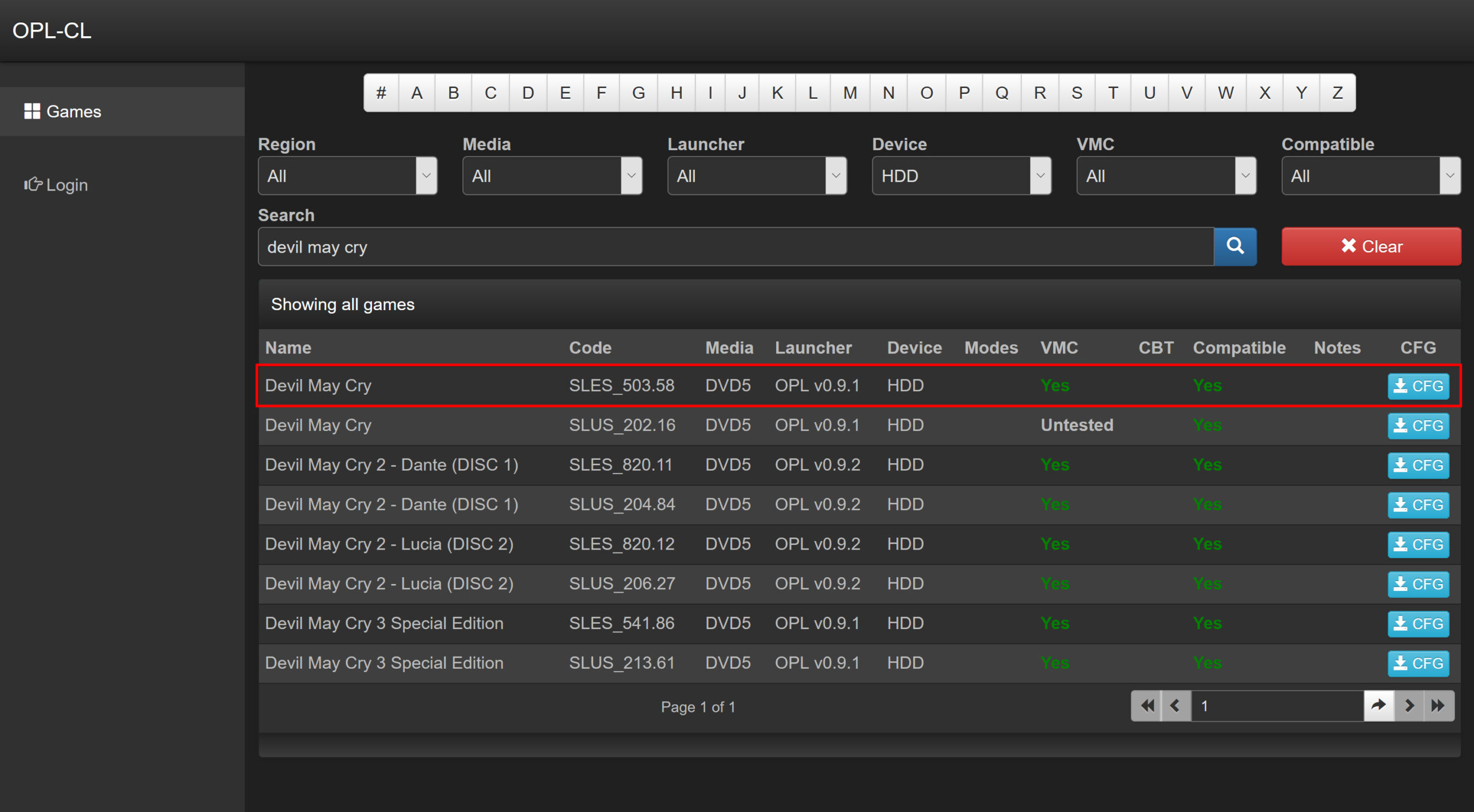Filter games starting with letter G

(x=639, y=93)
